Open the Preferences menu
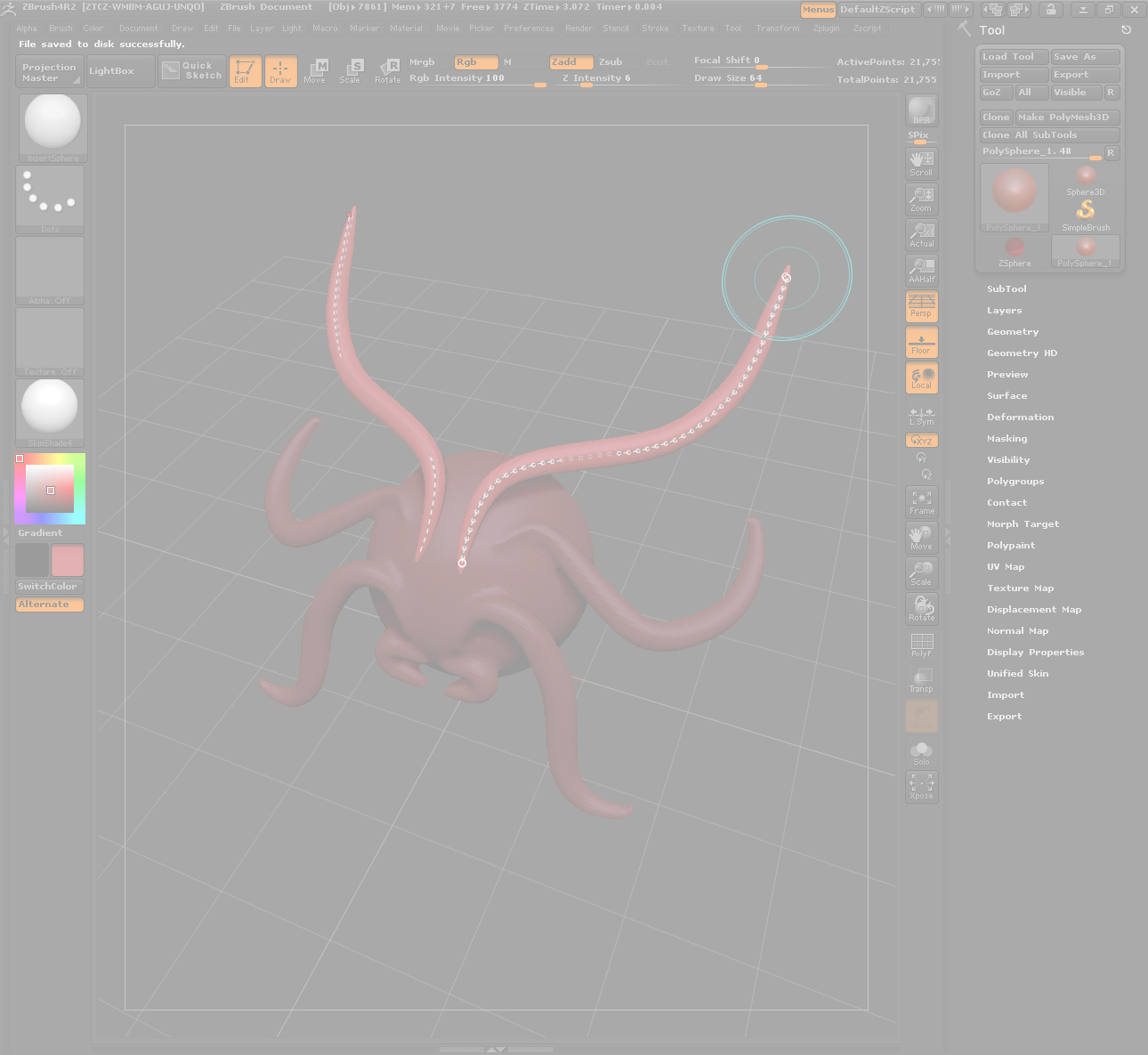Viewport: 1148px width, 1055px height. pos(529,28)
